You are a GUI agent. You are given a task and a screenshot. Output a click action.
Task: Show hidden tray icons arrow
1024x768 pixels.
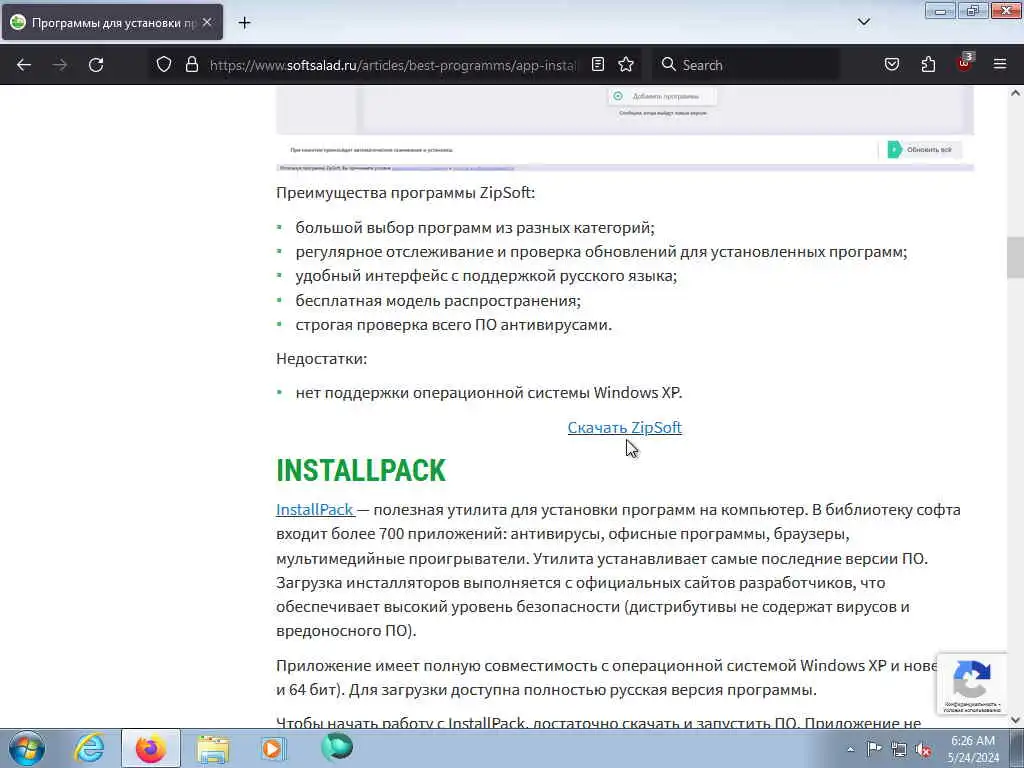tap(850, 749)
